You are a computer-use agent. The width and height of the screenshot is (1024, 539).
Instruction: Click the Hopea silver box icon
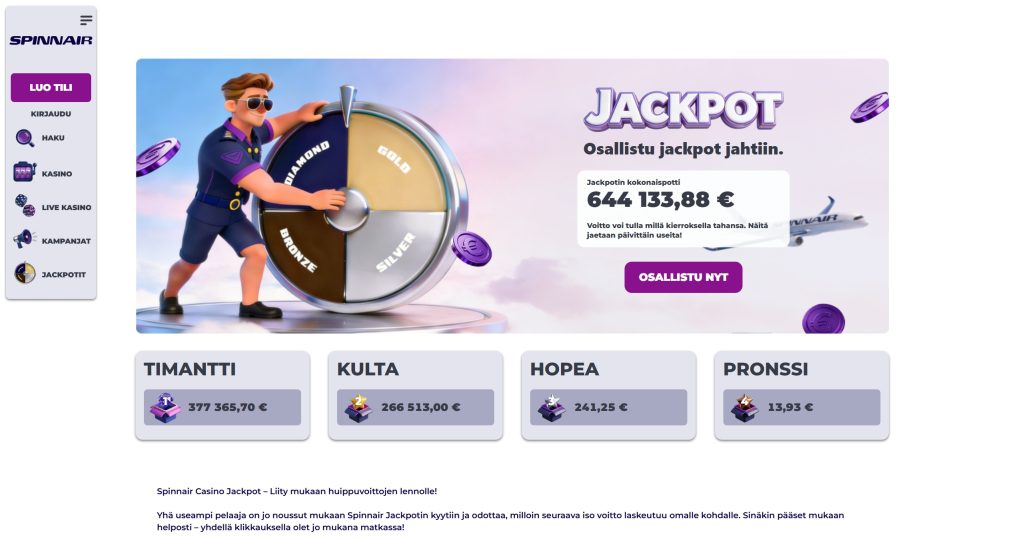pos(551,408)
